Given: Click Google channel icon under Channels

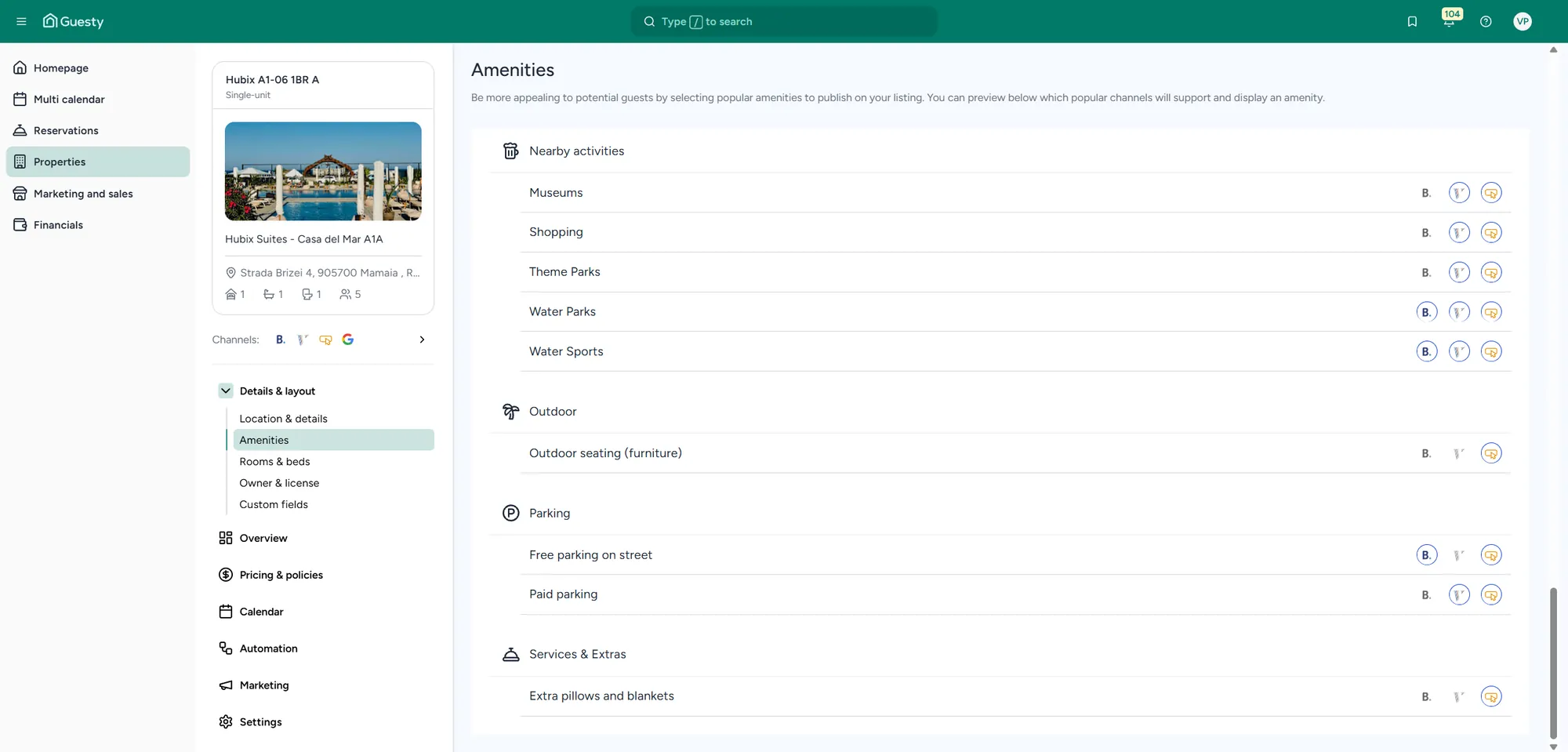Looking at the screenshot, I should pos(348,340).
